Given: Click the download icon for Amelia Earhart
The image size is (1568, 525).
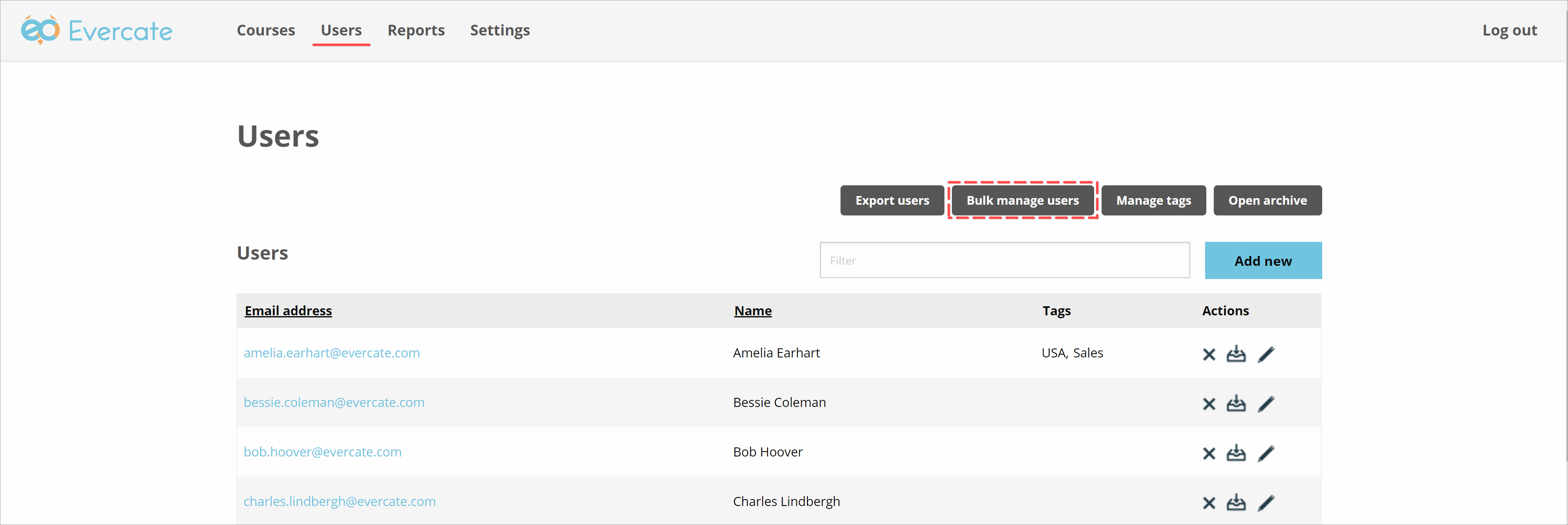Looking at the screenshot, I should click(x=1236, y=353).
